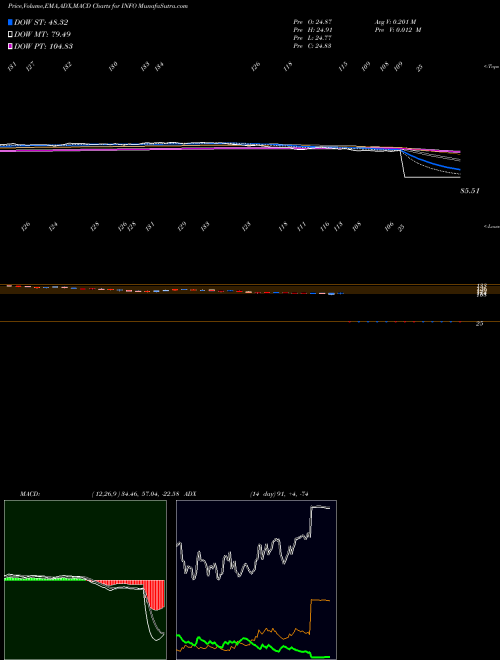
Task: Select the Pre H: 24.91 value
Action: point(313,30)
